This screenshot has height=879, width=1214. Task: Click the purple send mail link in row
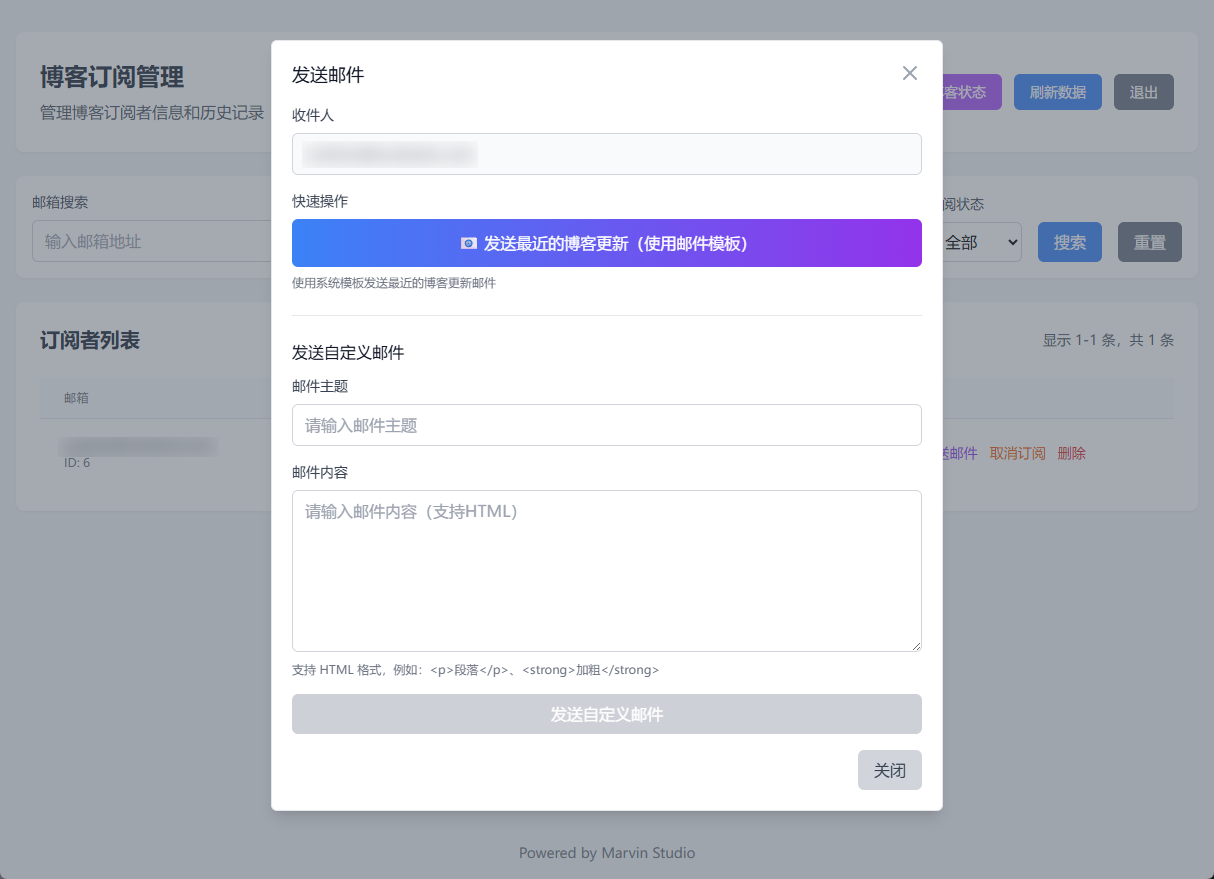(x=960, y=453)
